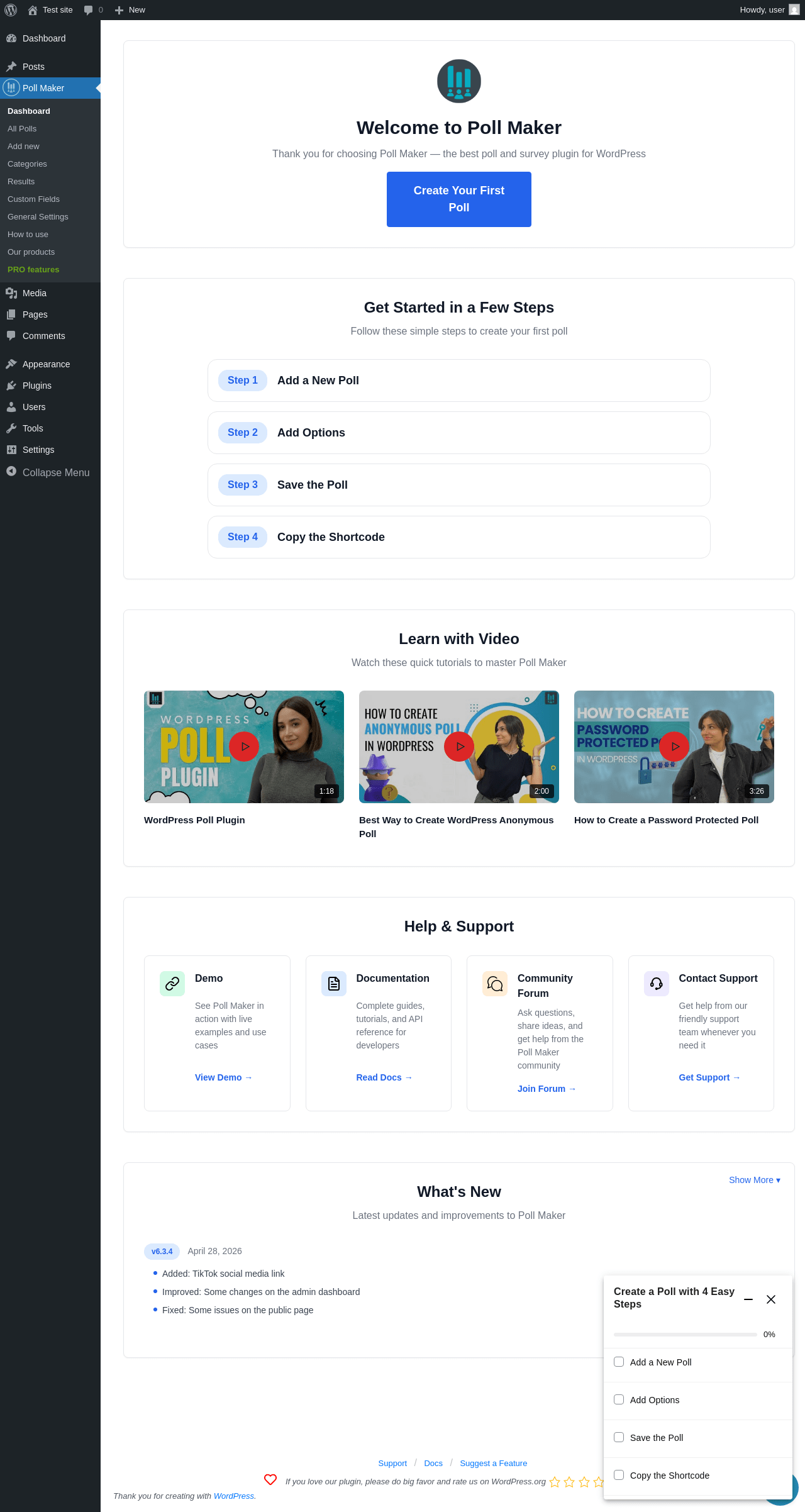This screenshot has height=1512, width=805.
Task: Open Posts via the pushpin icon
Action: tap(11, 67)
